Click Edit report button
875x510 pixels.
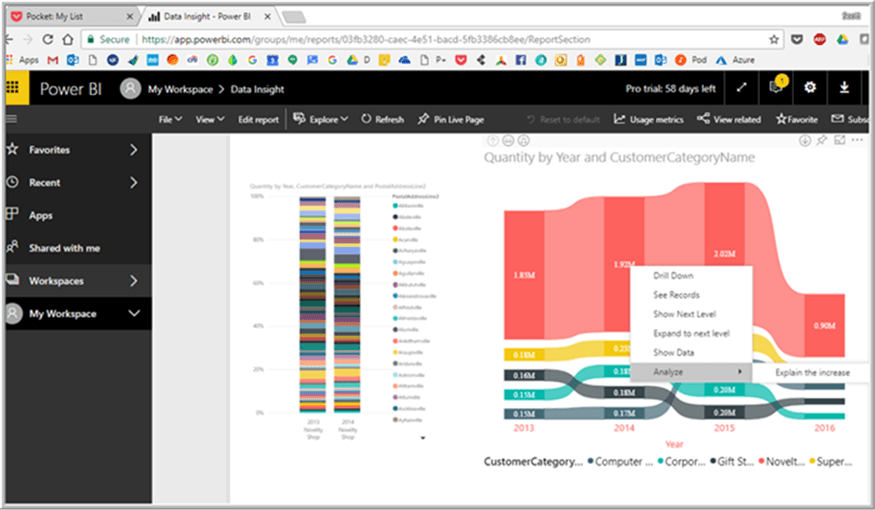258,119
